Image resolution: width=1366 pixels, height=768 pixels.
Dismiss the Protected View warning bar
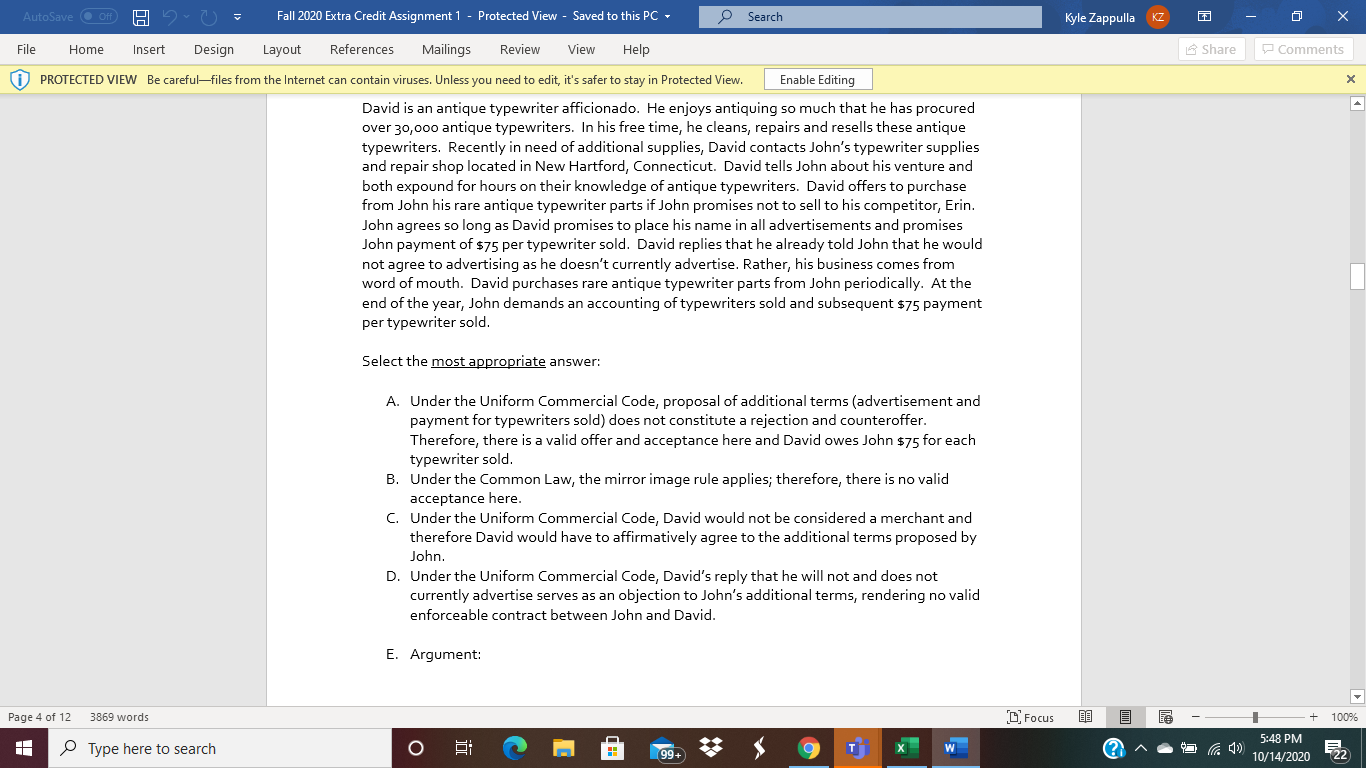point(1350,79)
